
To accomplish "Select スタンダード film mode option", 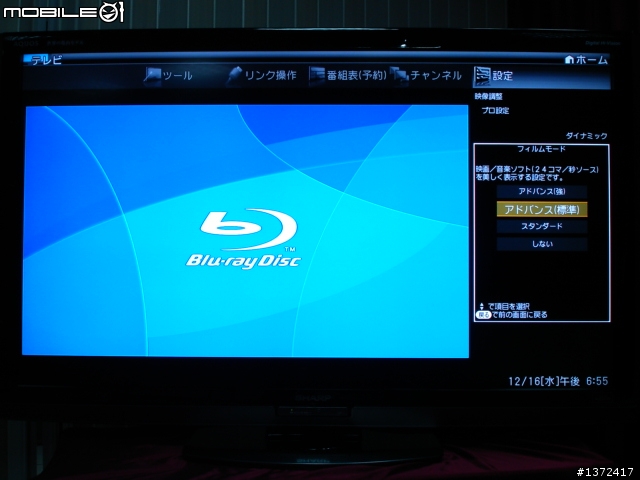I will pyautogui.click(x=542, y=226).
